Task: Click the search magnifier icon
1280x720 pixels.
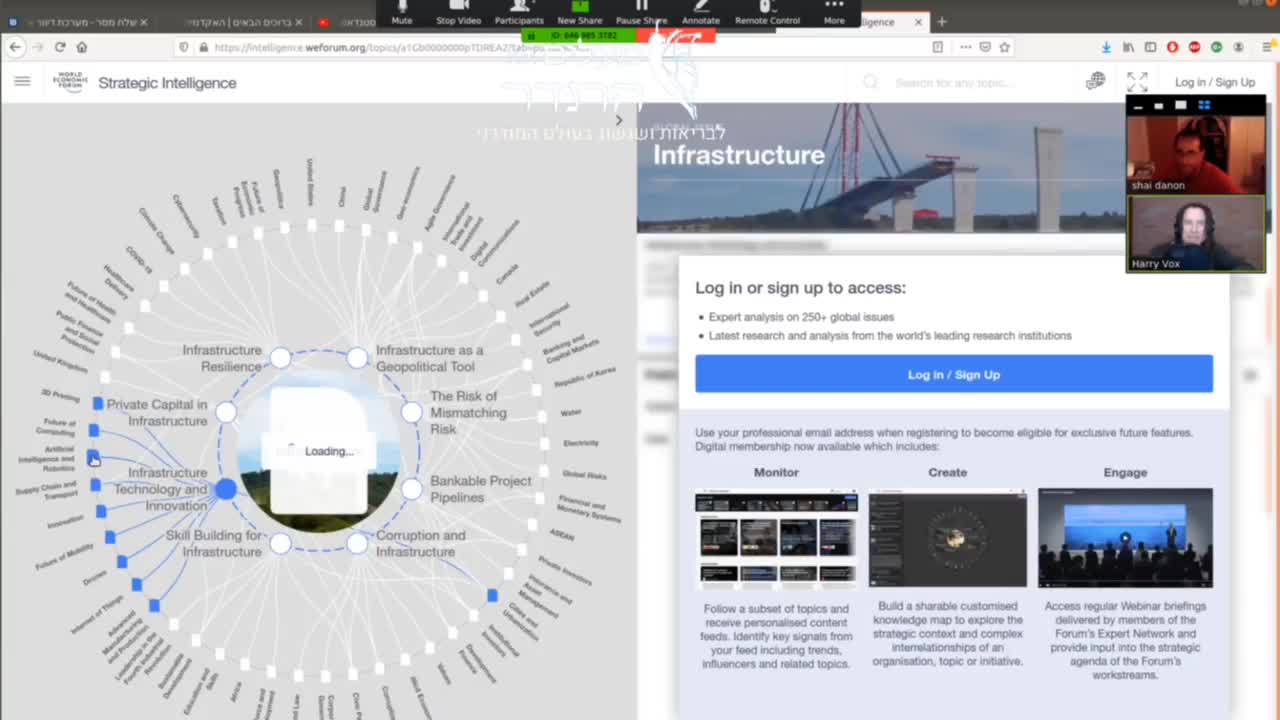Action: click(x=871, y=82)
